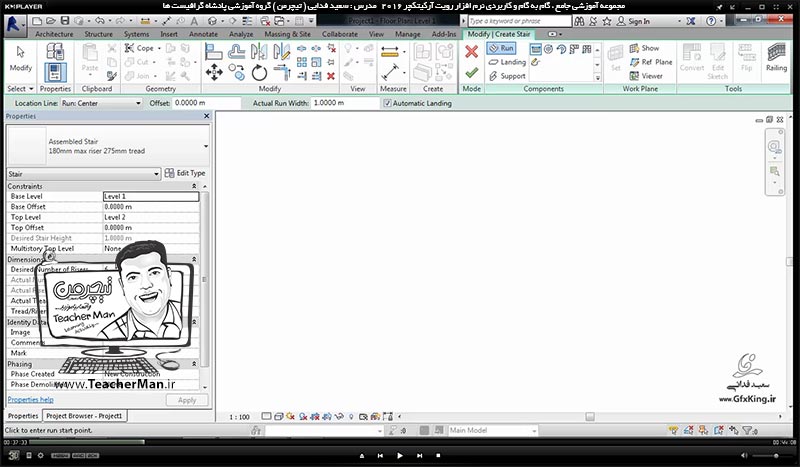The image size is (800, 467).
Task: Click the KMPlayer stop button
Action: coord(438,455)
